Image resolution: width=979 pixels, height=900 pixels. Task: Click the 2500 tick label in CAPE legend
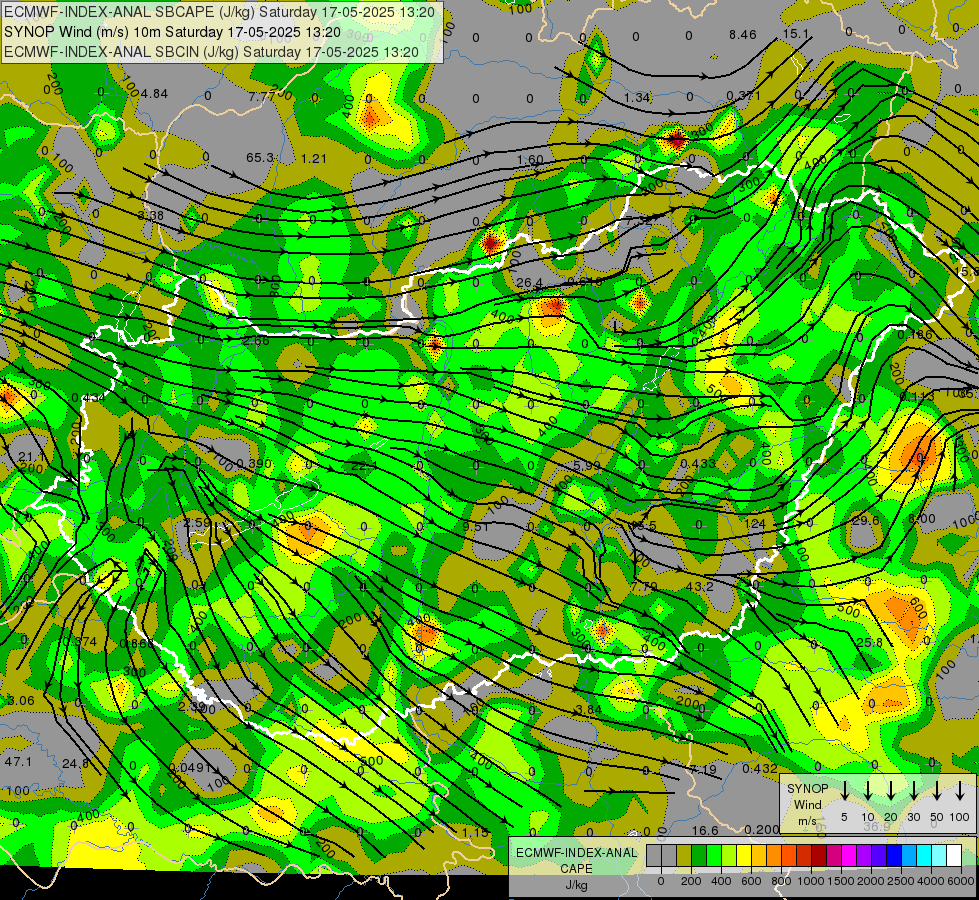[x=900, y=881]
